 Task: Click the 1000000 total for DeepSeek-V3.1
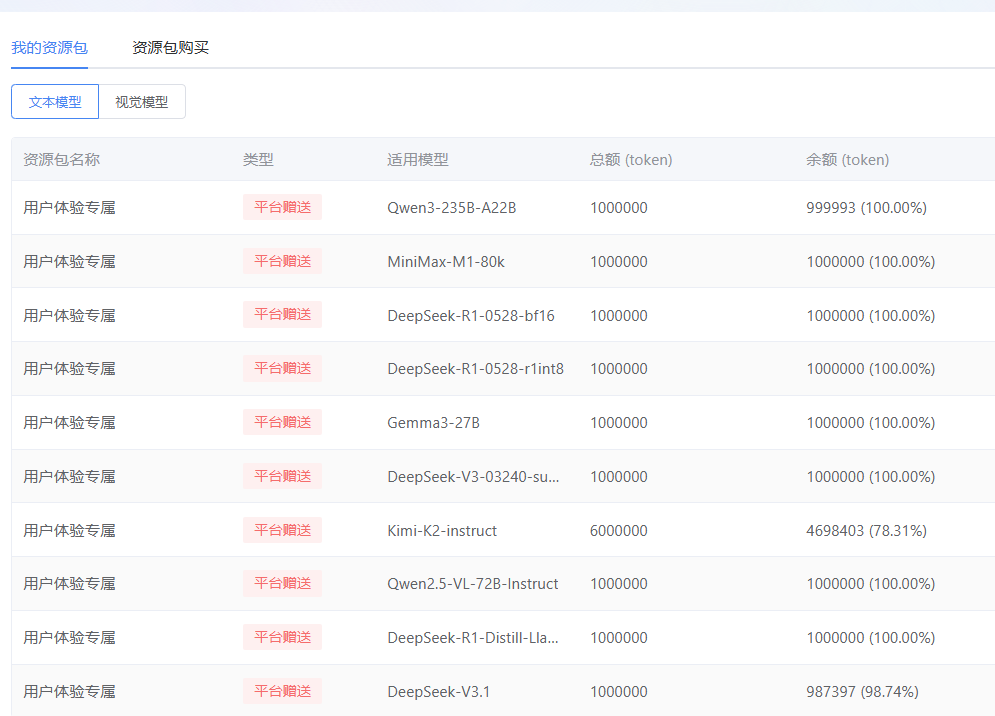(x=619, y=692)
